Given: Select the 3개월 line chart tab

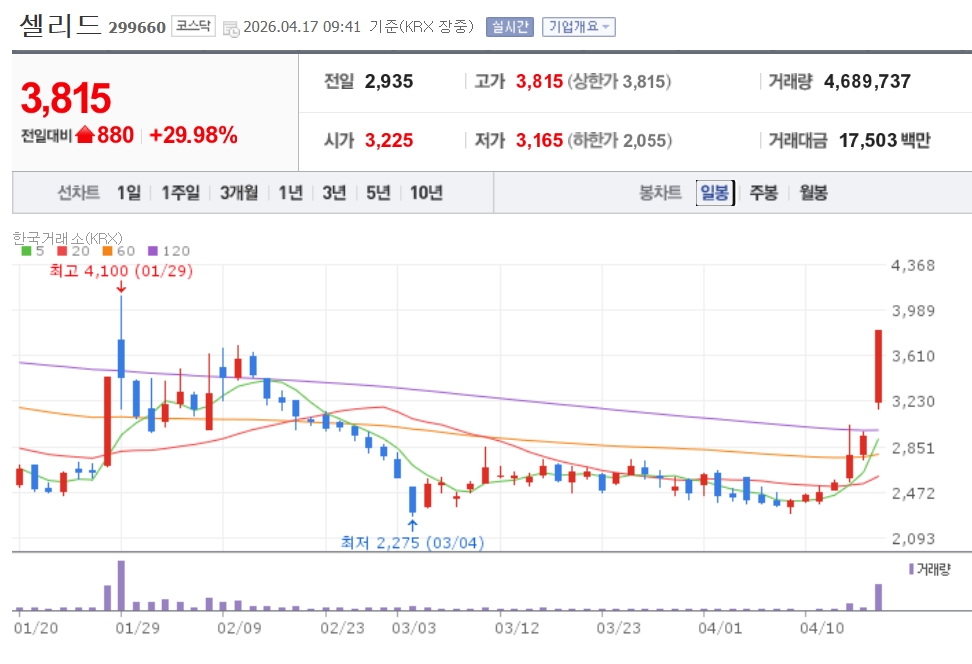Looking at the screenshot, I should pos(239,193).
